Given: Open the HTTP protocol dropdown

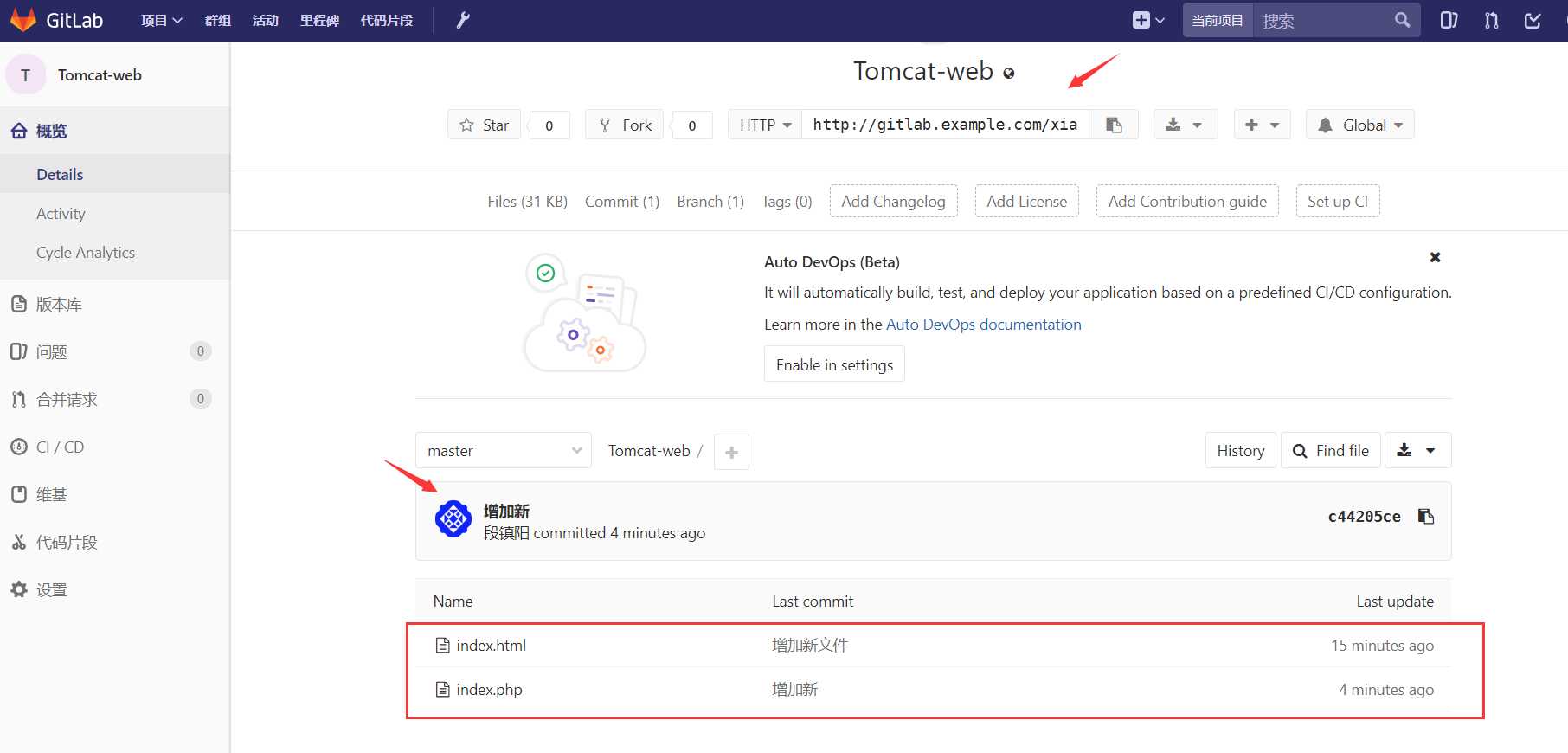Looking at the screenshot, I should point(765,125).
